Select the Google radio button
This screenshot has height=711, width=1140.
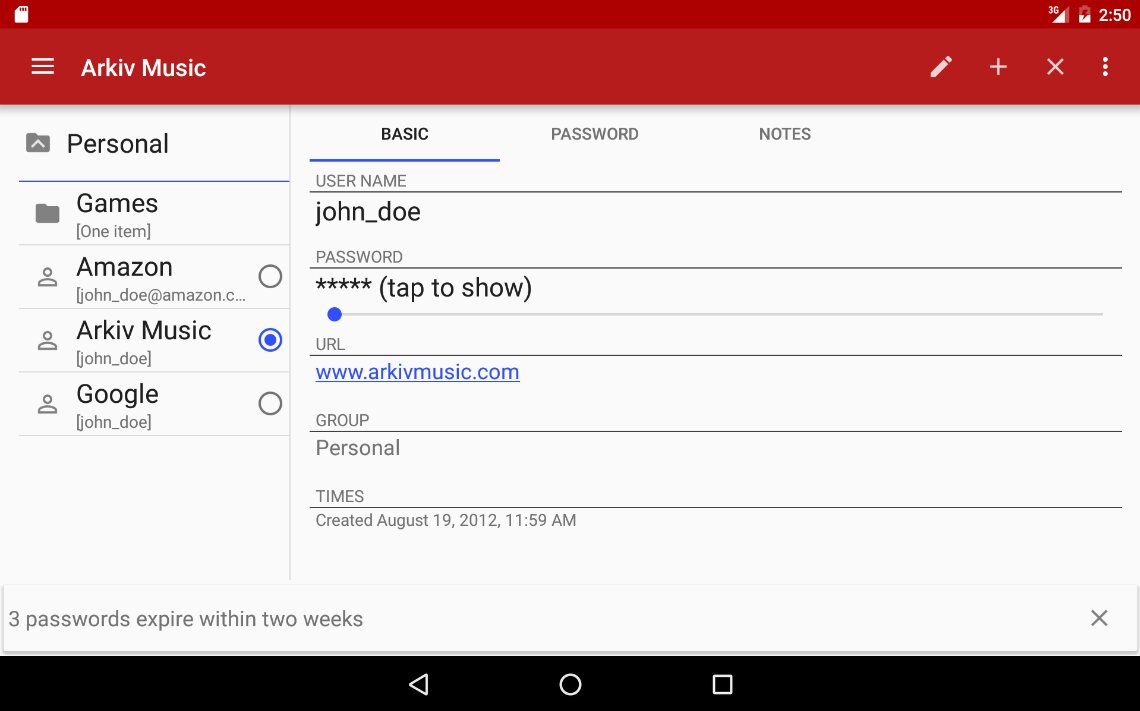(270, 404)
